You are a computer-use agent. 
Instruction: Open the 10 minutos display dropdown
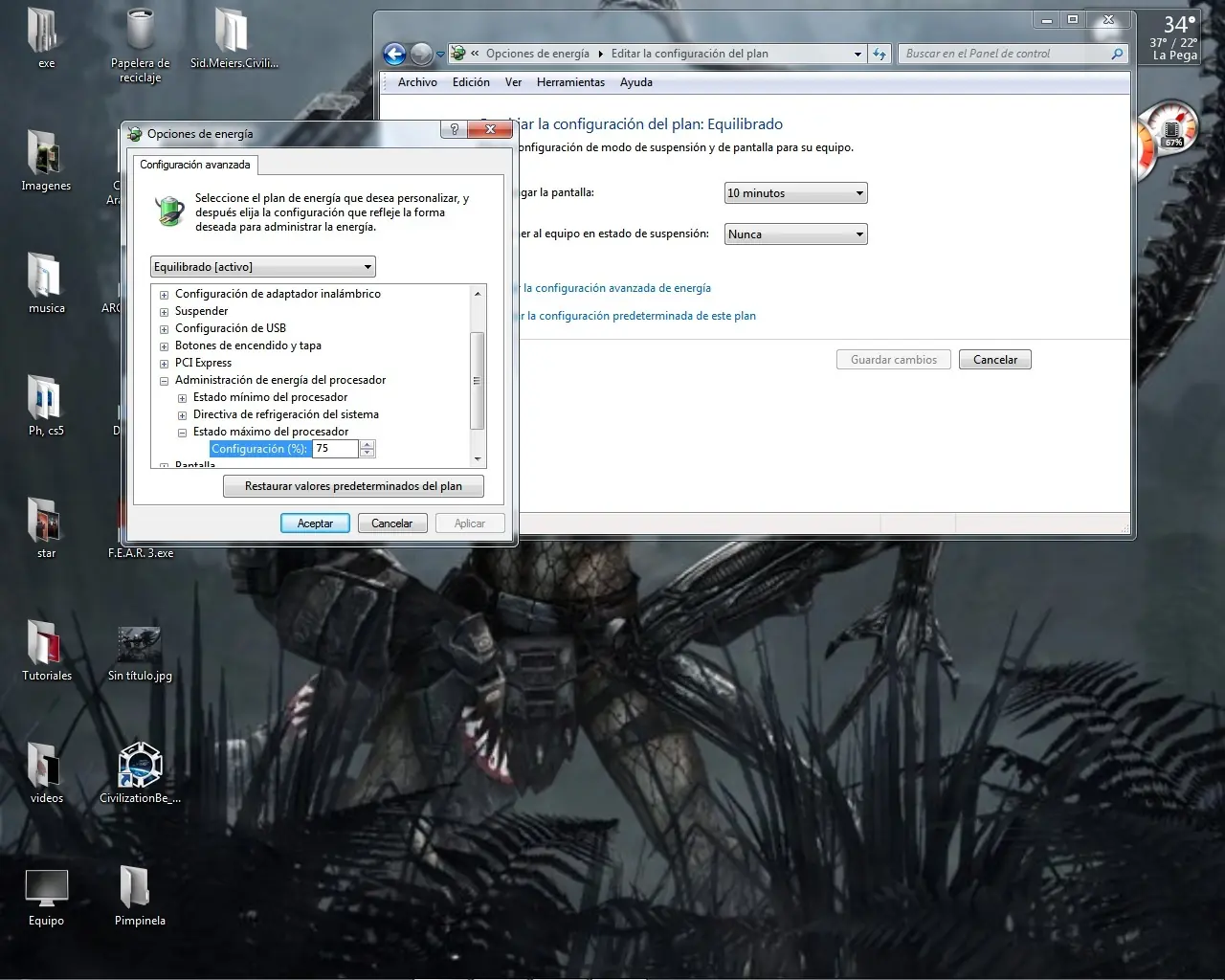point(795,193)
